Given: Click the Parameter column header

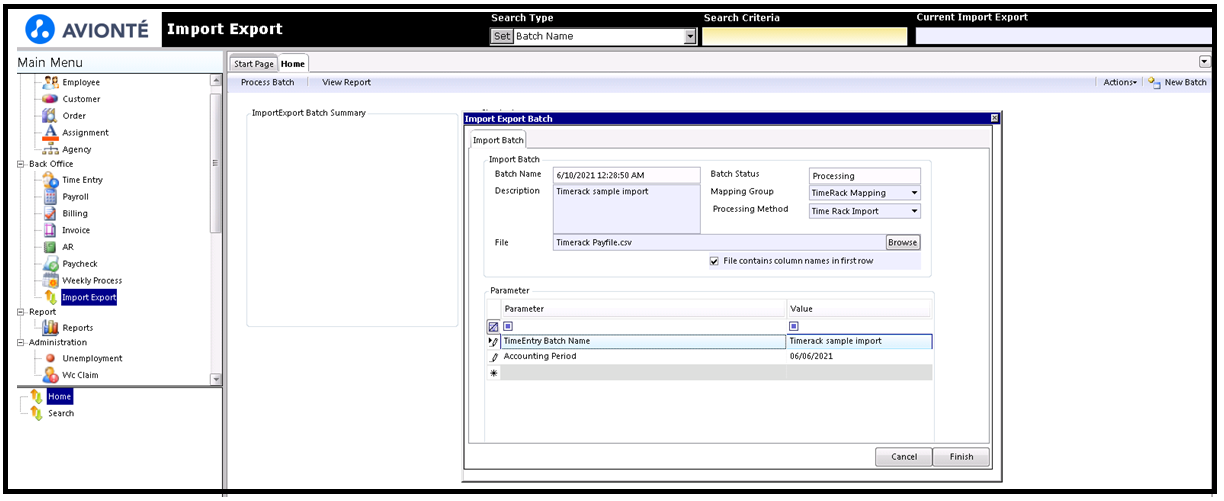Looking at the screenshot, I should (x=644, y=309).
